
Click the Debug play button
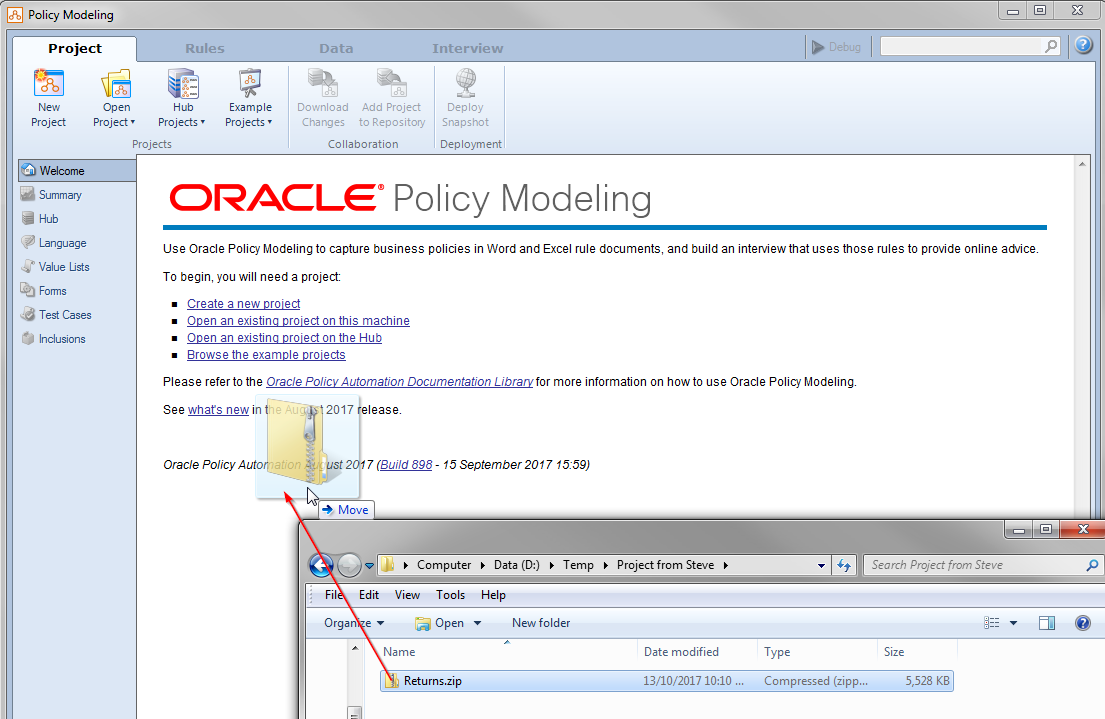(836, 47)
